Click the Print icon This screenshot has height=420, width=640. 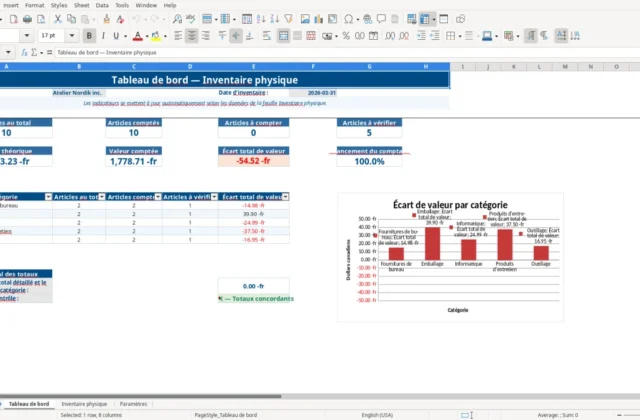pos(27,19)
